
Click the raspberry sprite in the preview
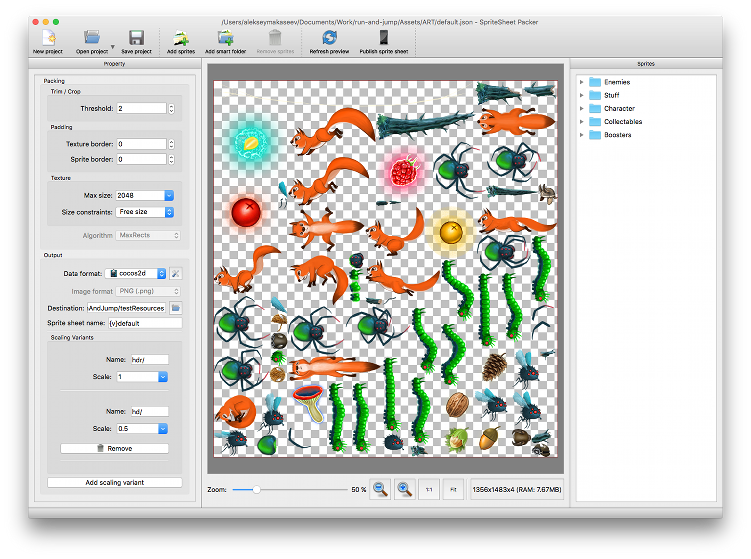(x=405, y=171)
